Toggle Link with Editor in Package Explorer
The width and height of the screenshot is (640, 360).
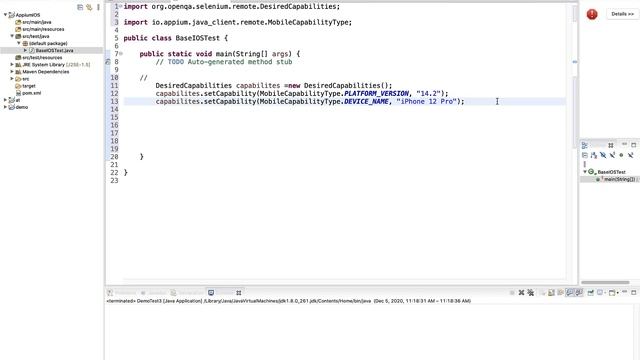tap(89, 7)
